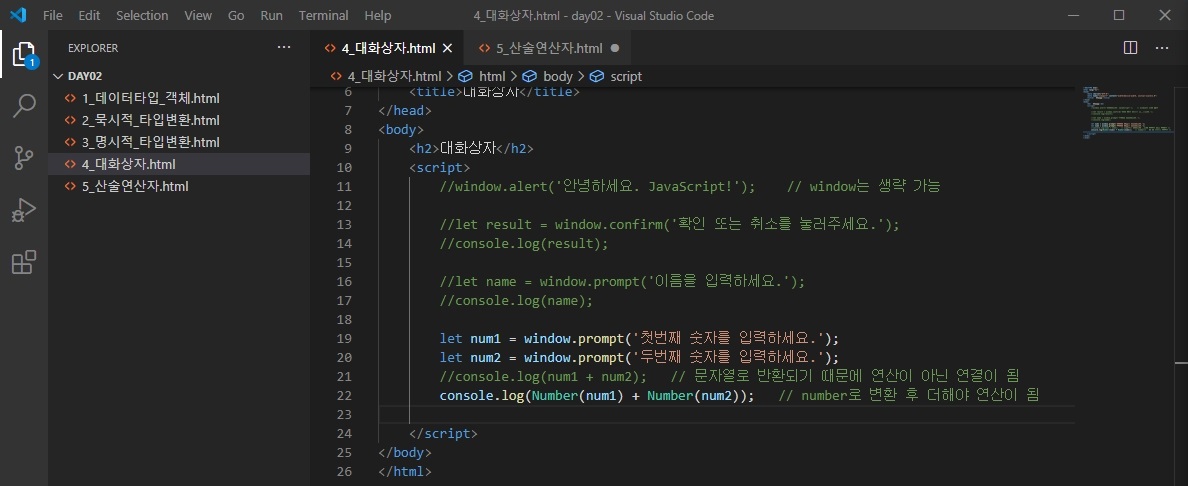The image size is (1188, 486).
Task: Open the File menu
Action: tap(53, 15)
